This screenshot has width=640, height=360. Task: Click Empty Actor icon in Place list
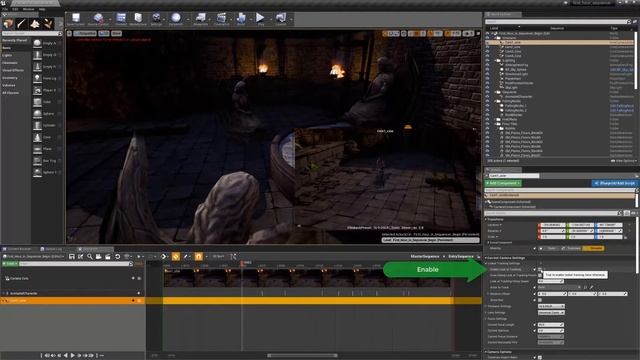[37, 43]
